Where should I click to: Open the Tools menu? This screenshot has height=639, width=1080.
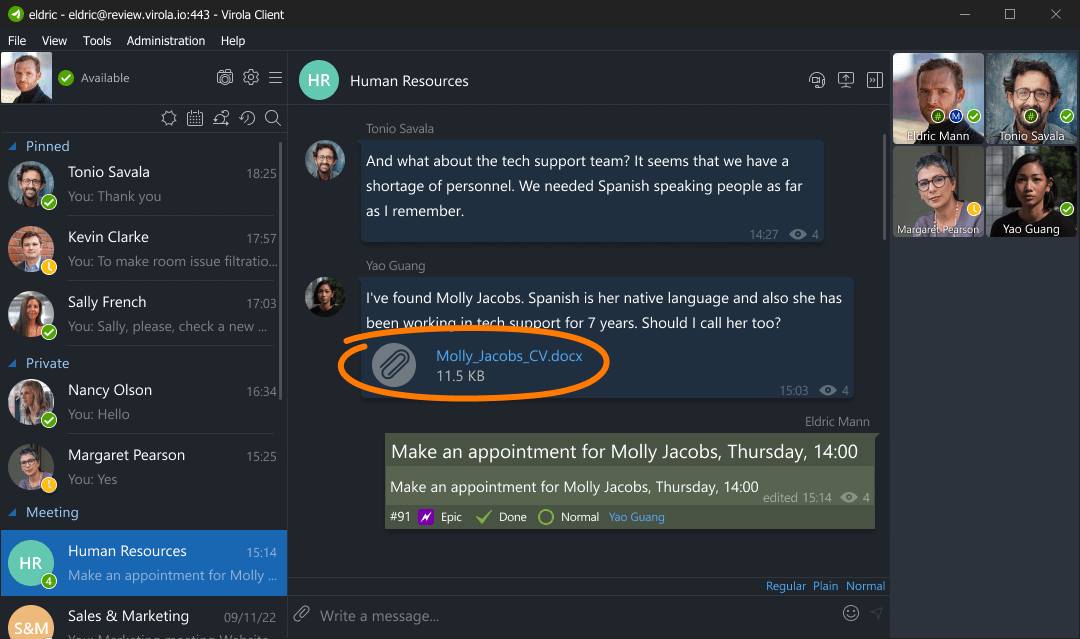tap(96, 41)
